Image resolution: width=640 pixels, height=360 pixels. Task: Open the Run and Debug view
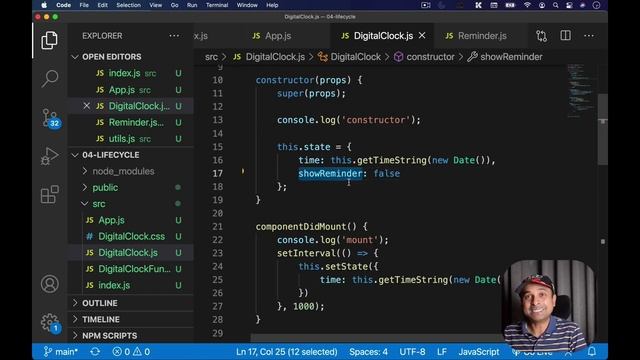coord(49,156)
